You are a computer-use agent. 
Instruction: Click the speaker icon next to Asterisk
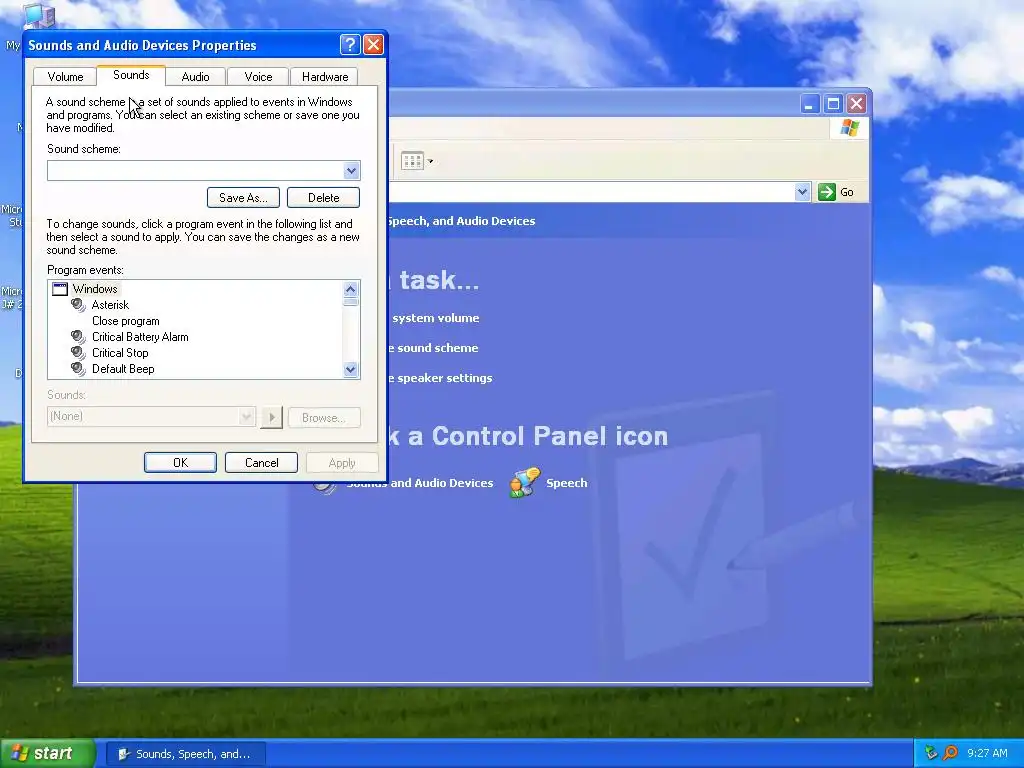point(78,305)
